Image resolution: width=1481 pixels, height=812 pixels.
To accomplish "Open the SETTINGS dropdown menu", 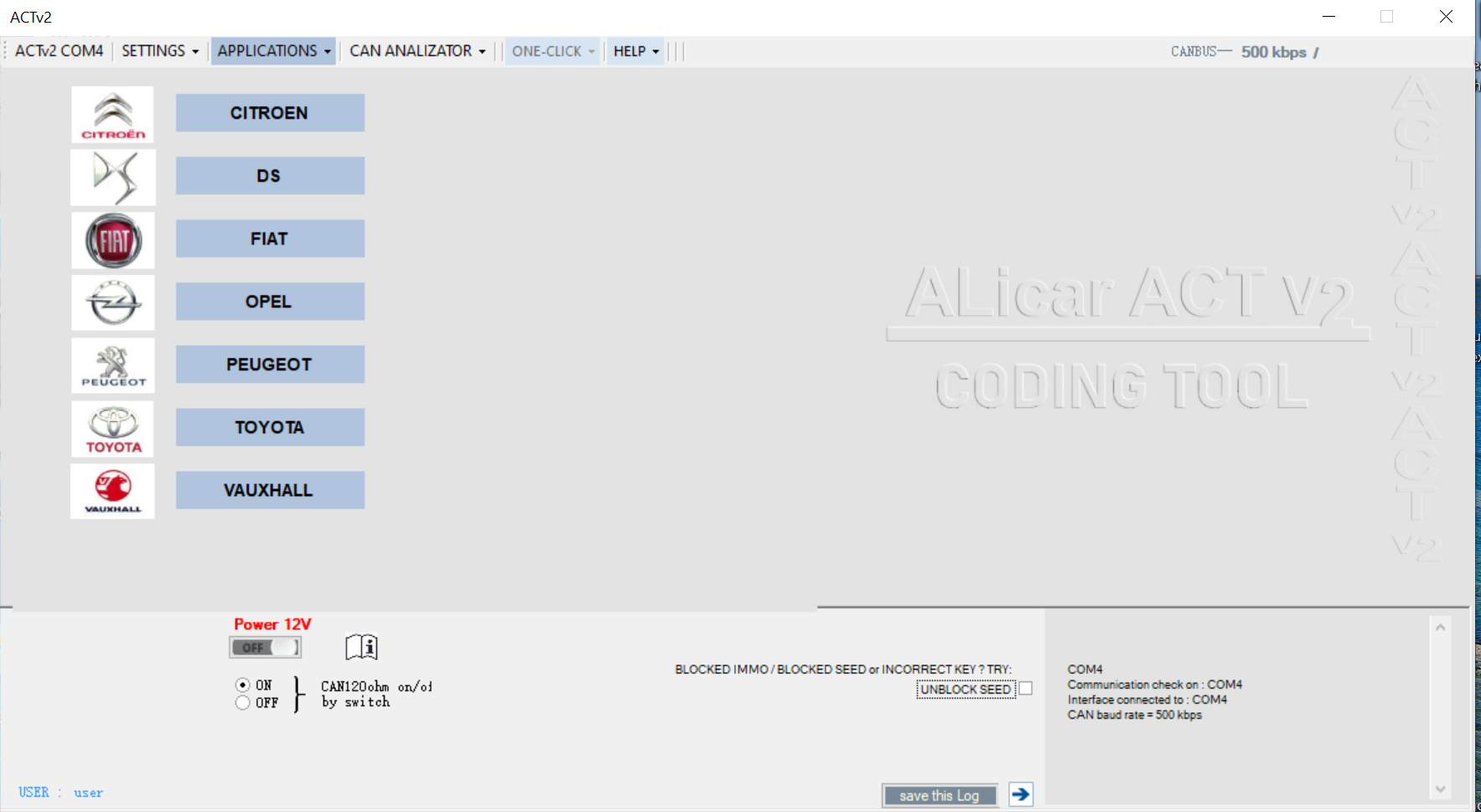I will [160, 51].
